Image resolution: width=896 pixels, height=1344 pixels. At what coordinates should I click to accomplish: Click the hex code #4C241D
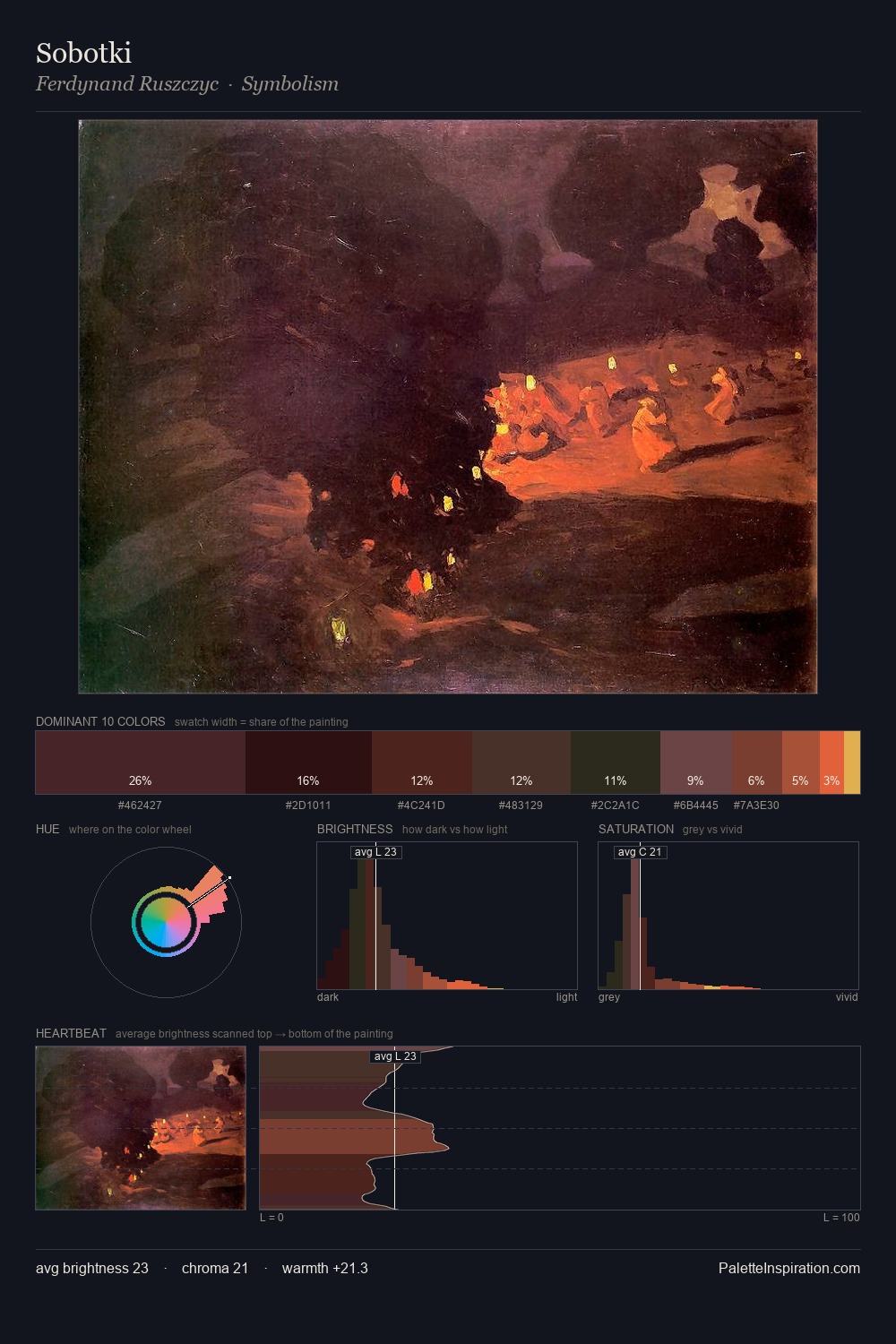421,806
